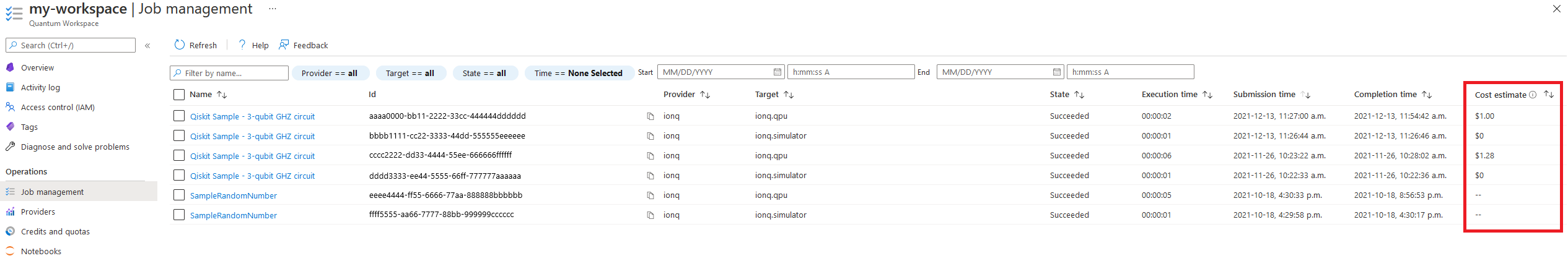This screenshot has width=1568, height=261.
Task: Check the box for first GHZ circuit job
Action: click(x=179, y=116)
